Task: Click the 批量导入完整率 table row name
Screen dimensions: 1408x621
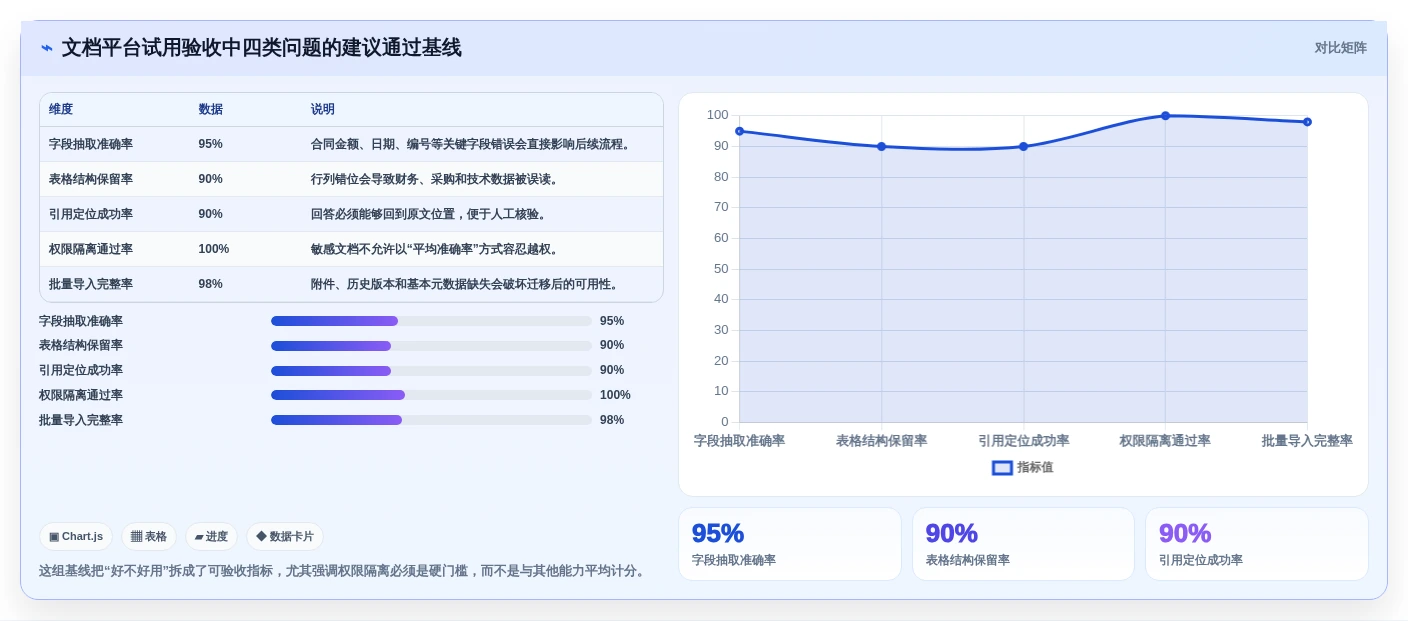Action: pyautogui.click(x=91, y=285)
